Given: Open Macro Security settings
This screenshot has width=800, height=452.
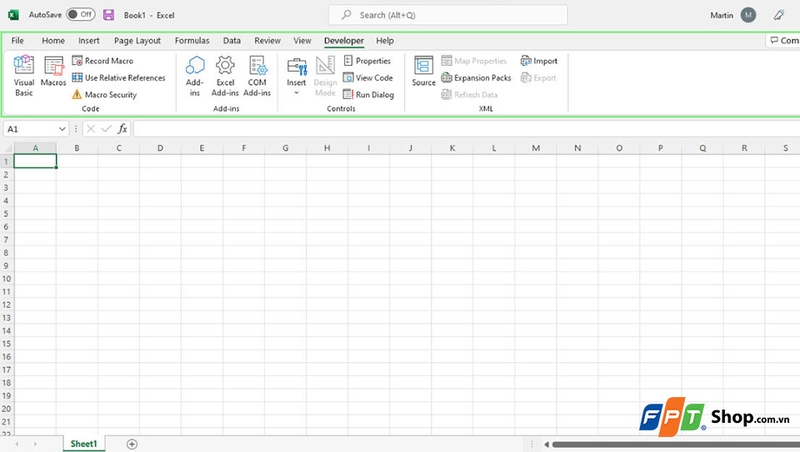Looking at the screenshot, I should tap(104, 94).
